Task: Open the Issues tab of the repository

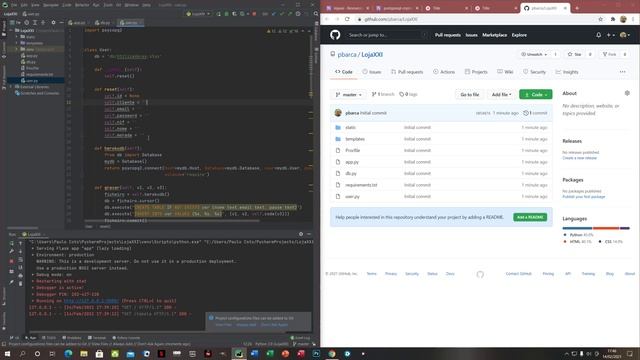Action: coord(372,72)
